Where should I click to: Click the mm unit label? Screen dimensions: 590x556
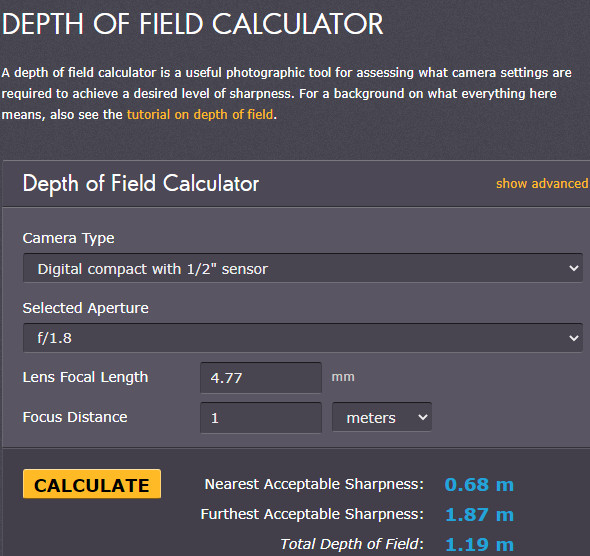343,377
